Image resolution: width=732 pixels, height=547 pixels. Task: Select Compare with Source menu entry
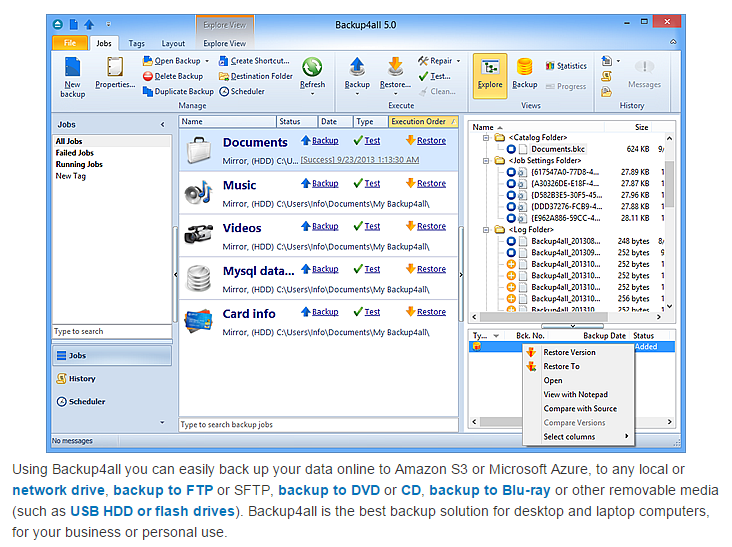(x=580, y=408)
